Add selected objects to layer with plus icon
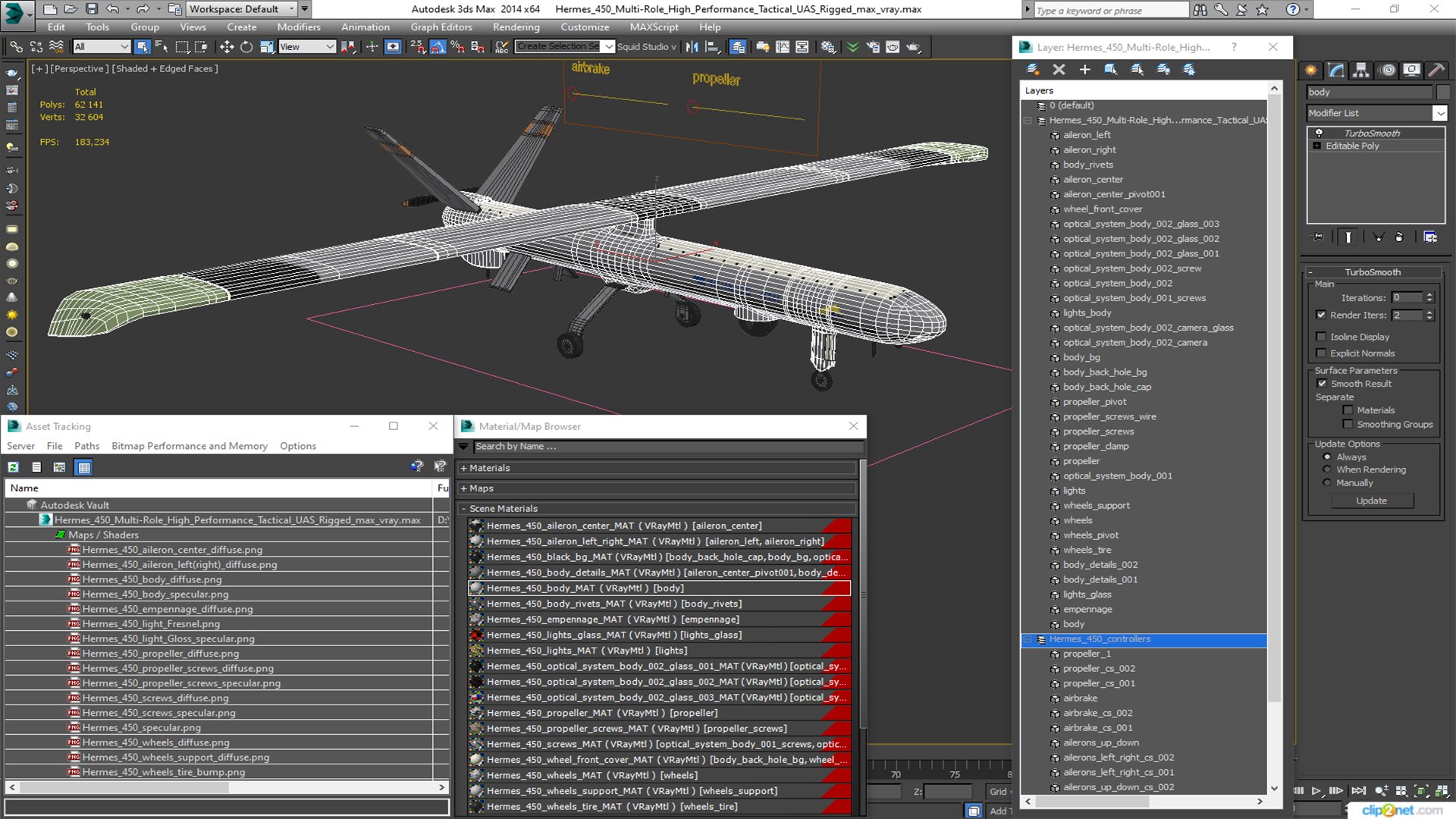1456x819 pixels. (1085, 70)
